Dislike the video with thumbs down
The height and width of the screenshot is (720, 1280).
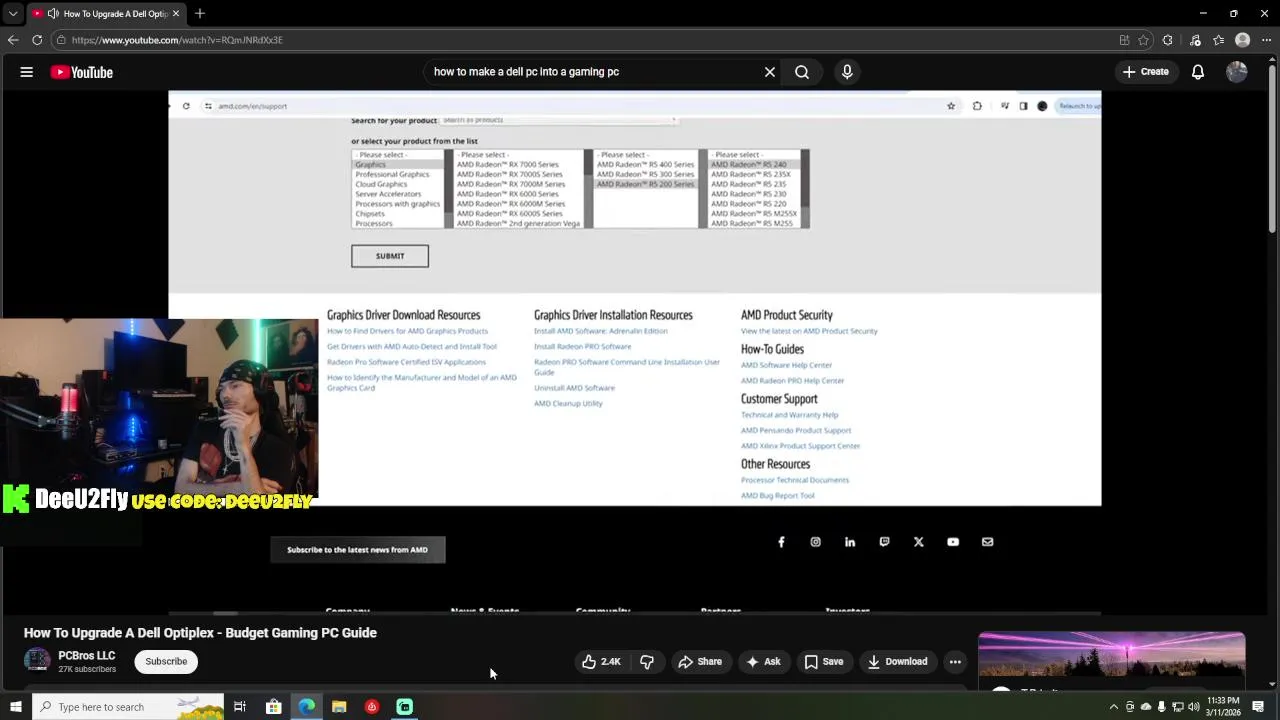point(647,662)
